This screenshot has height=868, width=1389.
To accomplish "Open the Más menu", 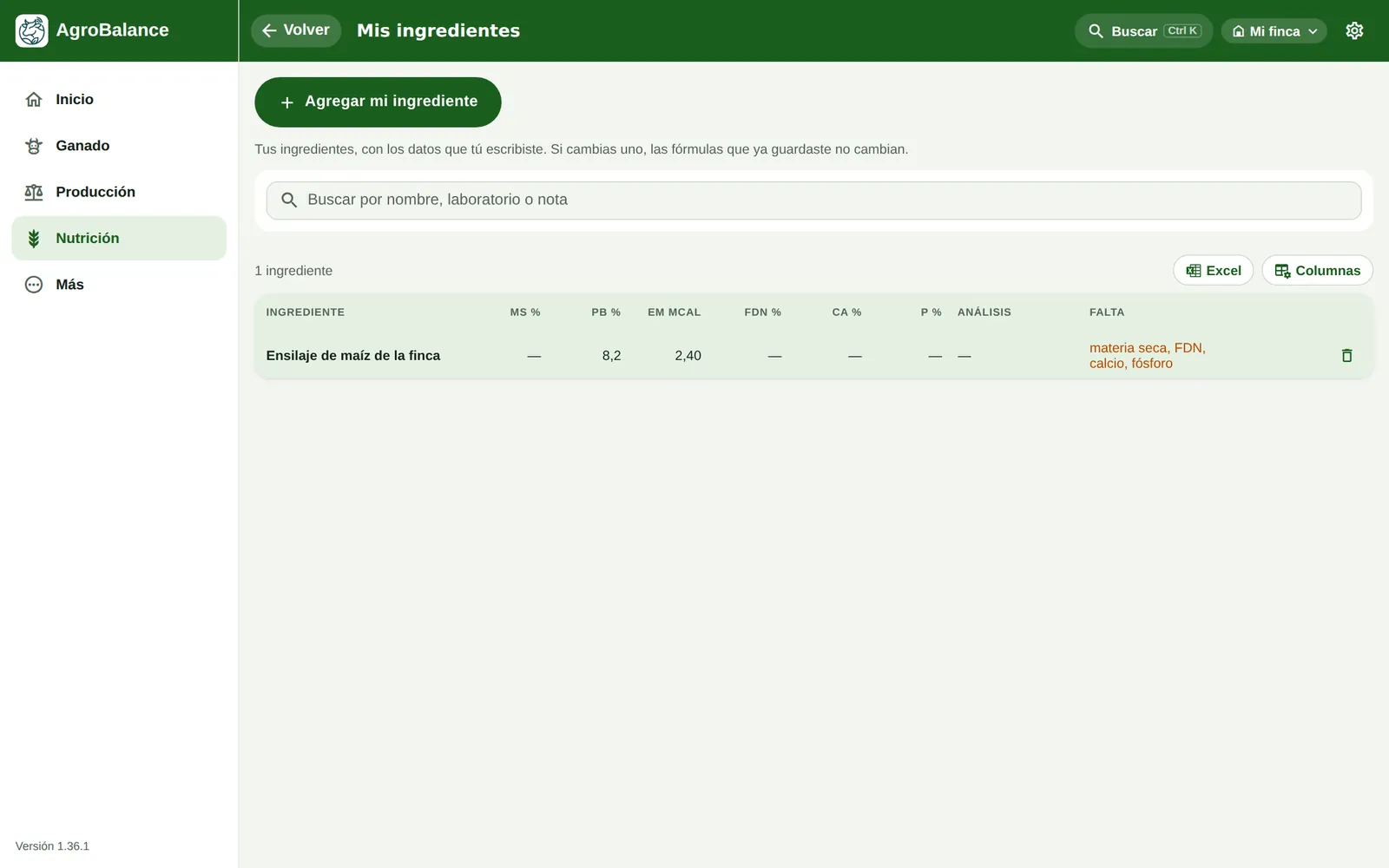I will [119, 285].
